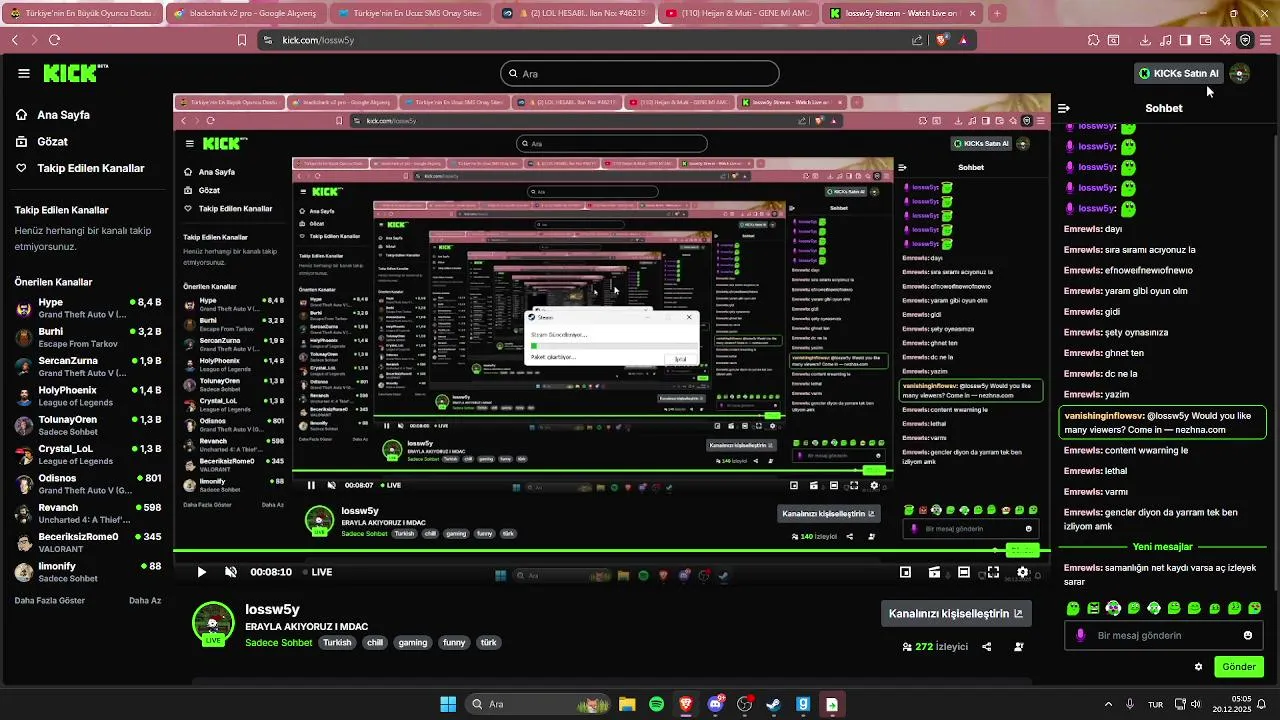
Task: Select the gaming tag under the main stream
Action: tap(413, 642)
